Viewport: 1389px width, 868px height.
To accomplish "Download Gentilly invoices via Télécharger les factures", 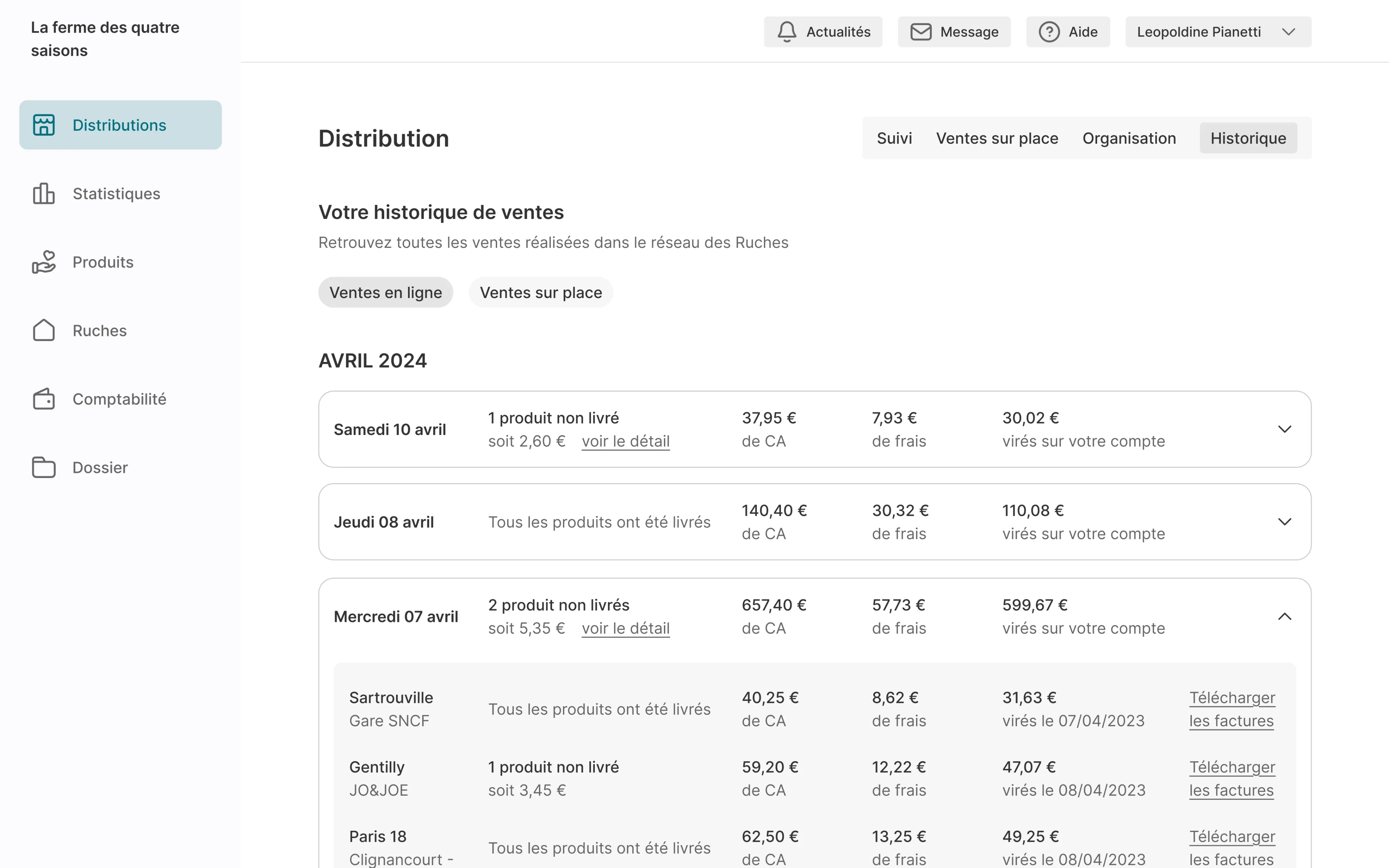I will pos(1232,779).
